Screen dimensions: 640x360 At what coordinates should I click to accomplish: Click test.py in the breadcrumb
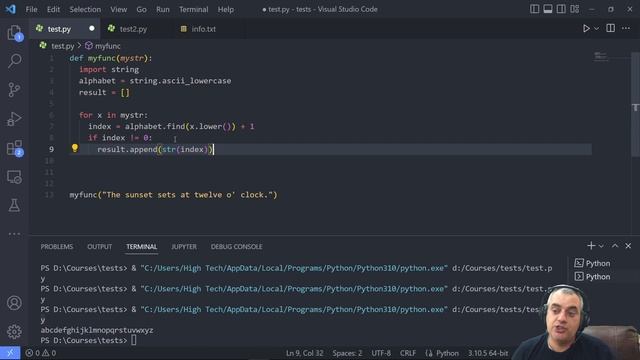(x=62, y=46)
